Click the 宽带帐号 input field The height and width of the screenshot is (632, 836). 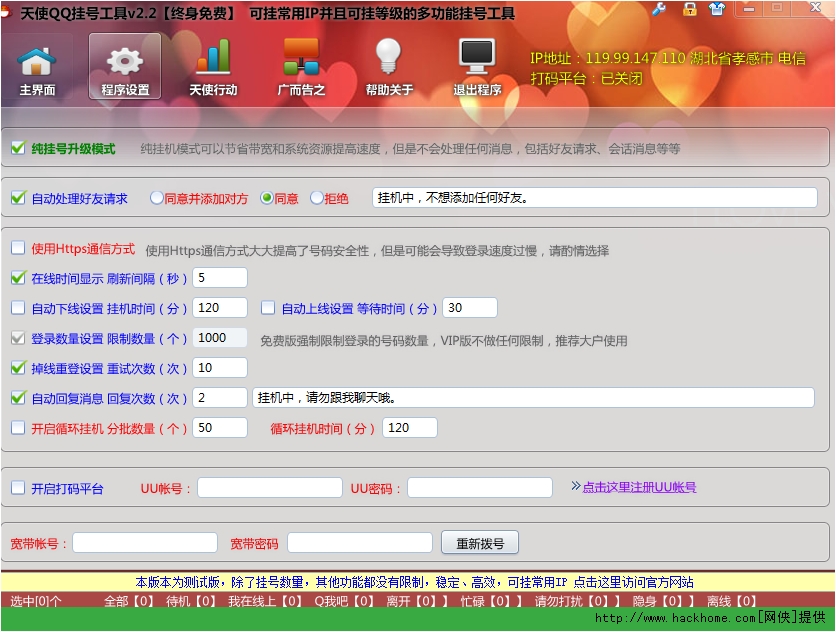(x=145, y=543)
